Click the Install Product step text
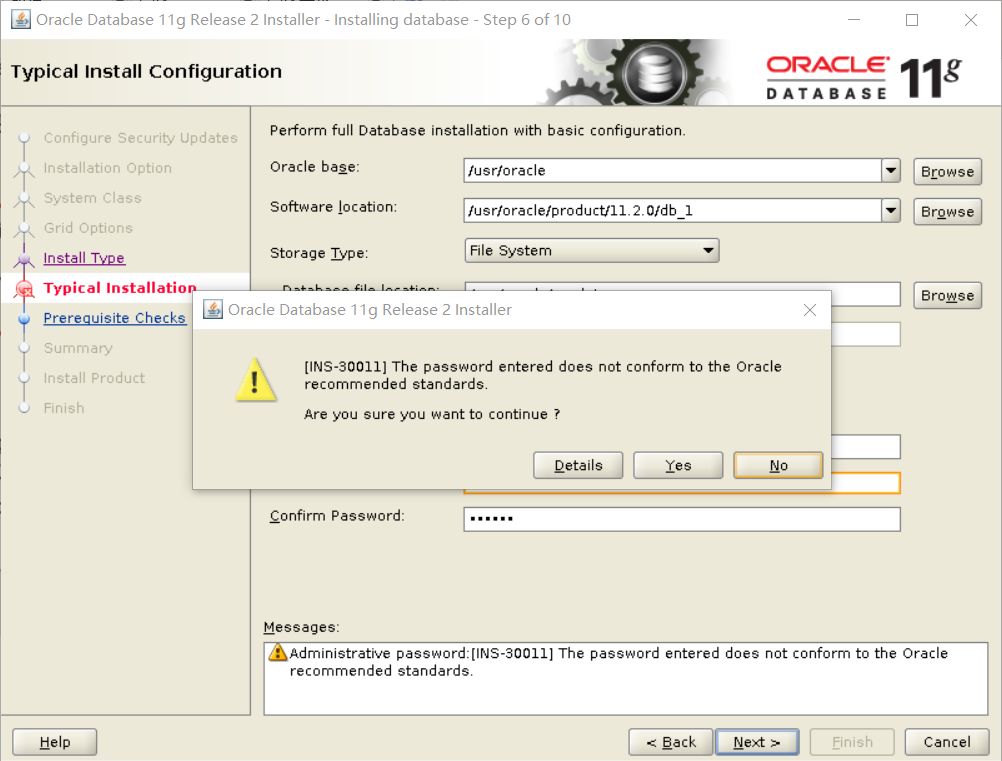Image resolution: width=1002 pixels, height=761 pixels. (x=94, y=378)
